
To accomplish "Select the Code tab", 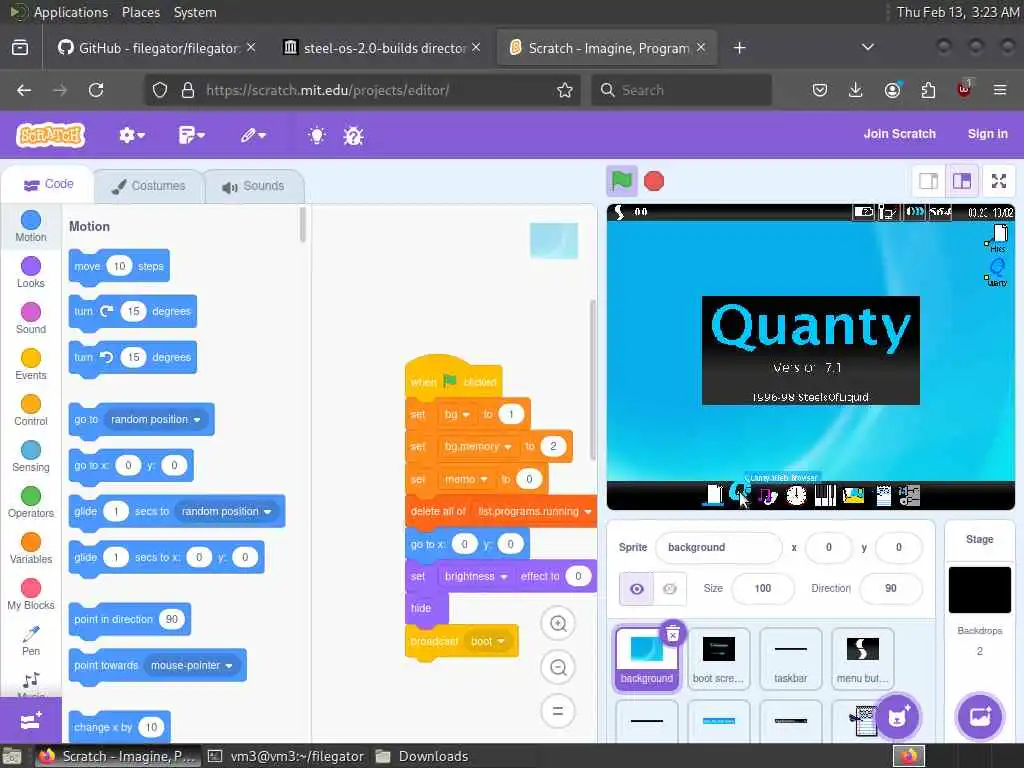I will point(48,185).
